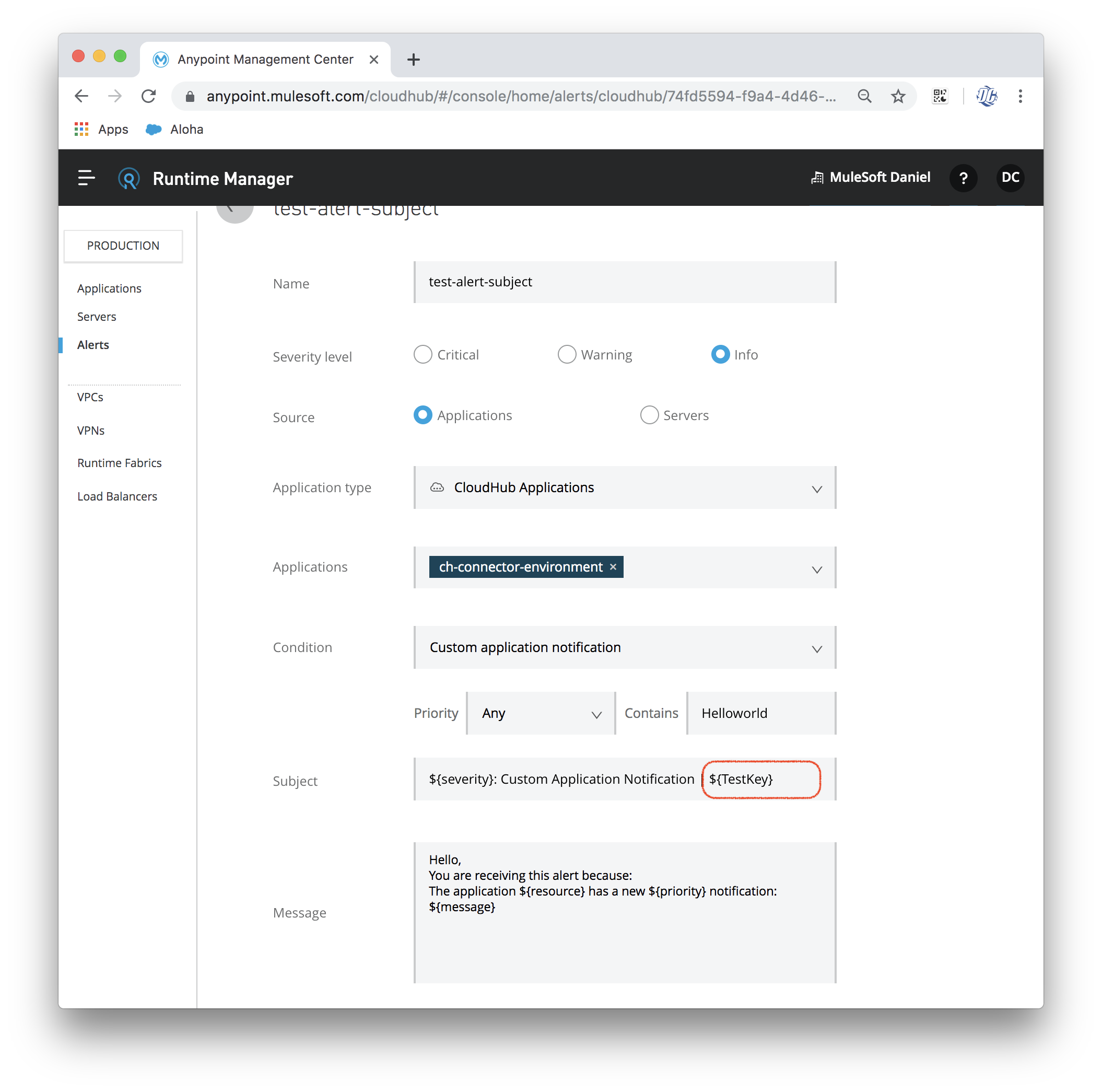
Task: Expand the Condition dropdown
Action: [x=817, y=648]
